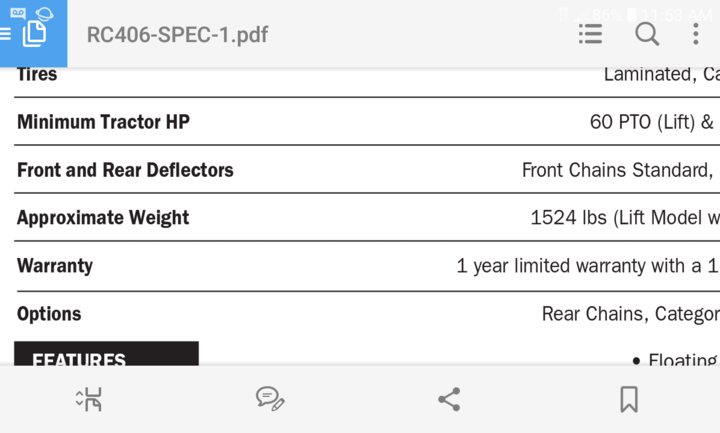
Task: Open the comment annotation tool
Action: (270, 399)
